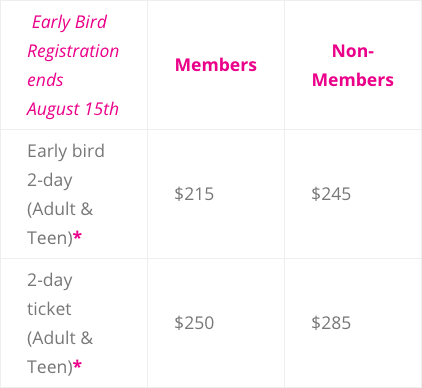
Task: Click the word 'ends' in header cell
Action: pyautogui.click(x=45, y=80)
